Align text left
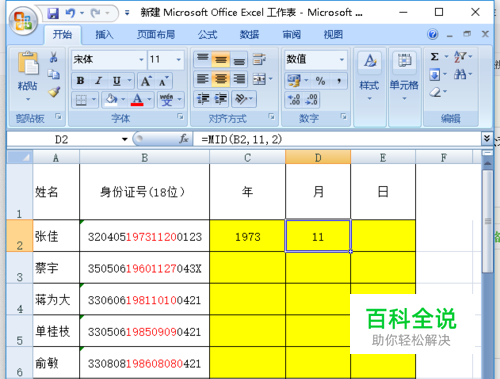Viewport: 500px width, 379px height. 202,79
